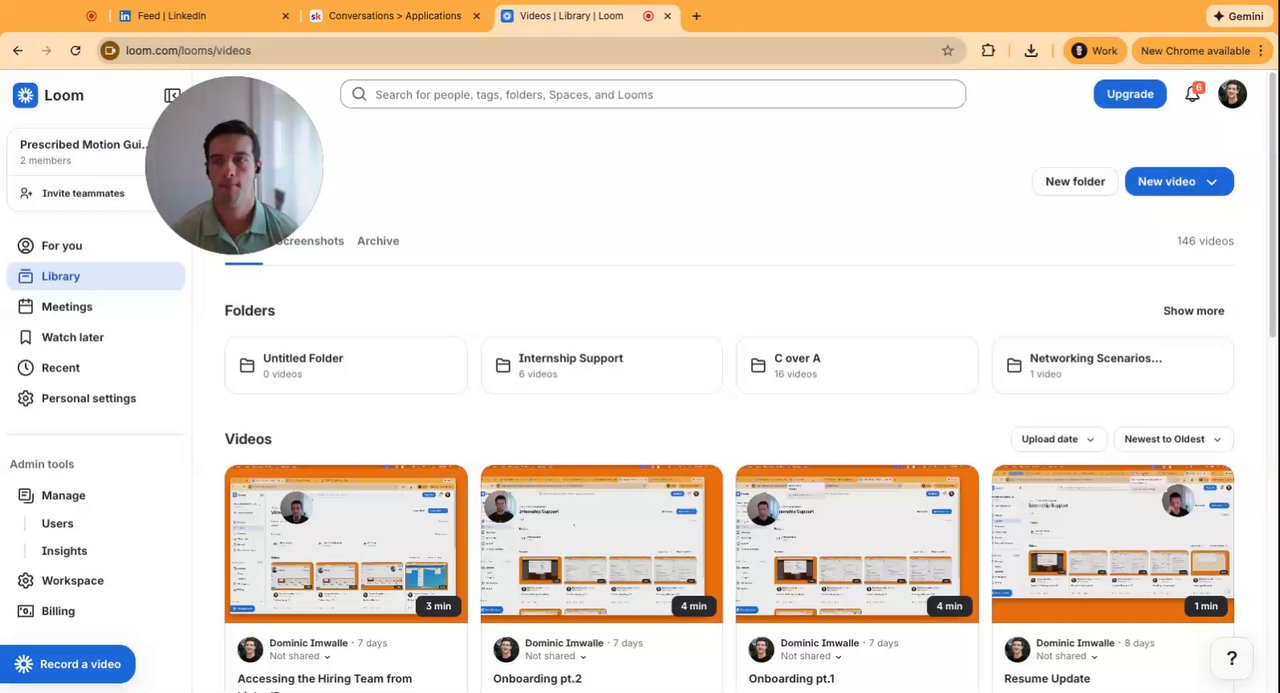
Task: Open the Chrome extensions puzzle icon
Action: (988, 50)
